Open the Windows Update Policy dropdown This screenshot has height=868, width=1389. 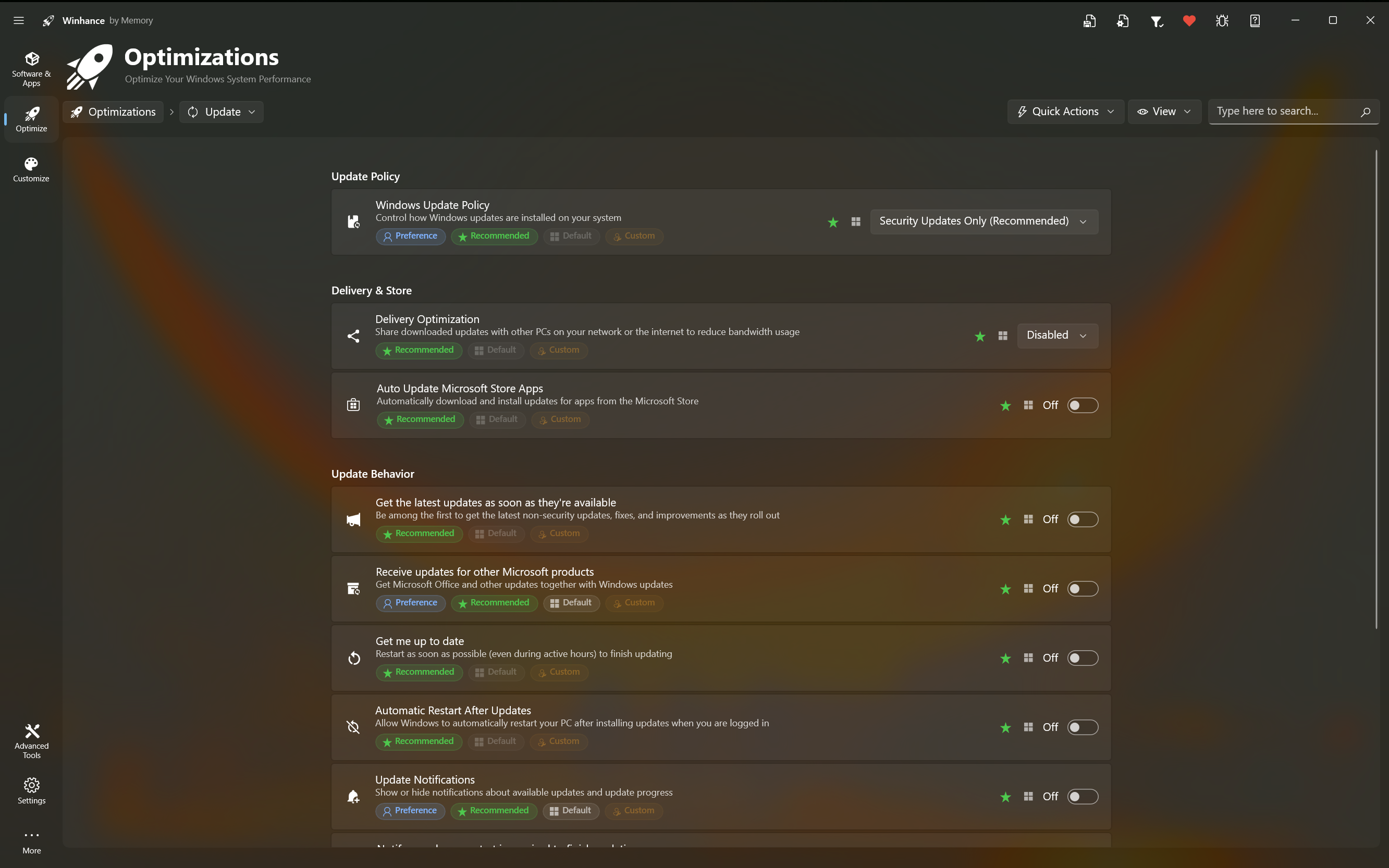click(984, 221)
